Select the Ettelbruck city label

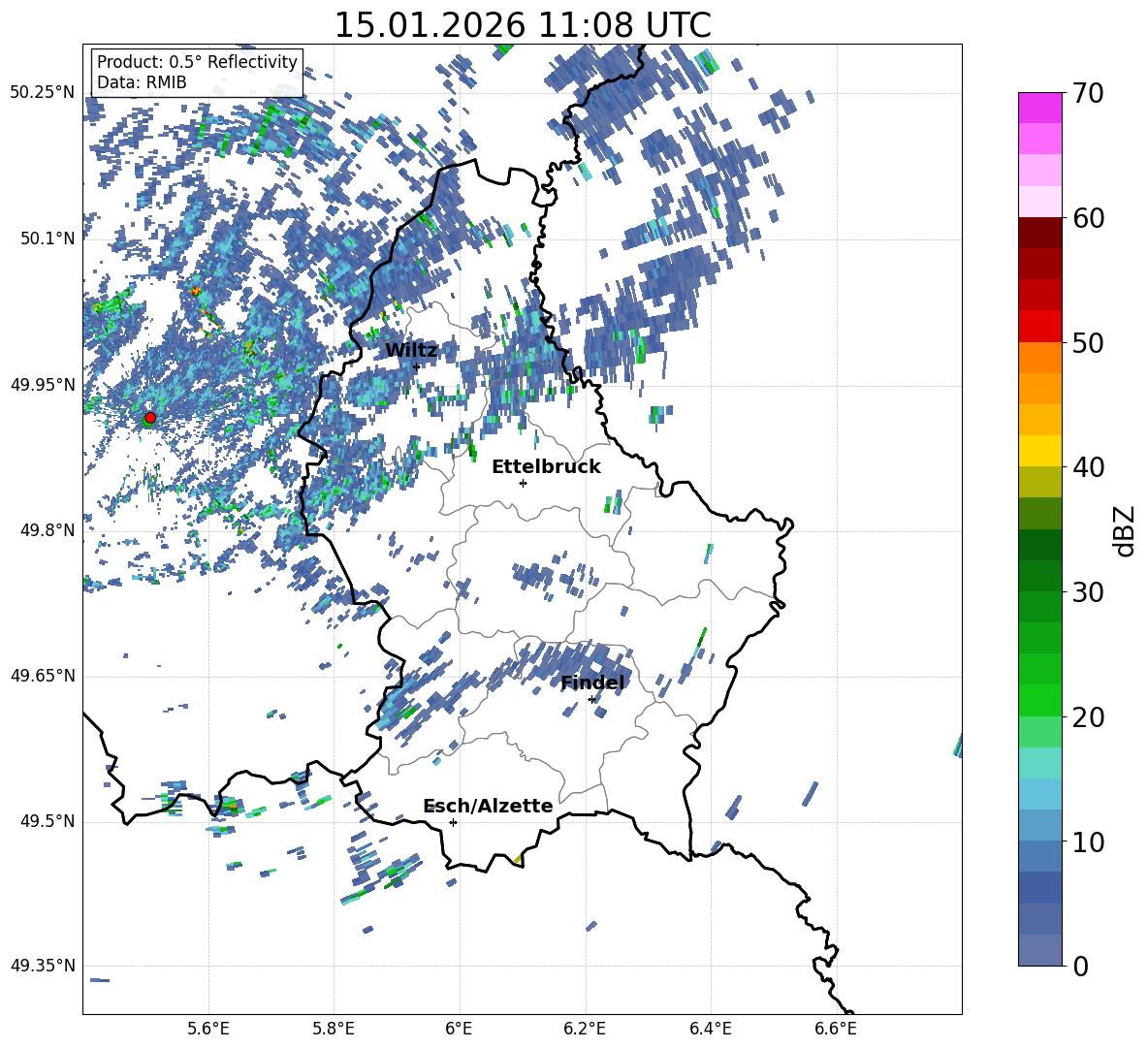(x=546, y=467)
